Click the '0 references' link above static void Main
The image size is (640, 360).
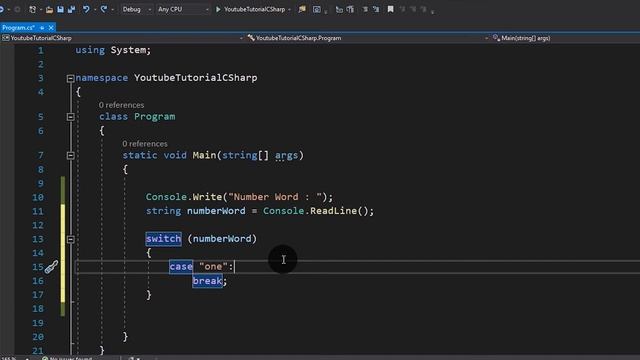(145, 144)
